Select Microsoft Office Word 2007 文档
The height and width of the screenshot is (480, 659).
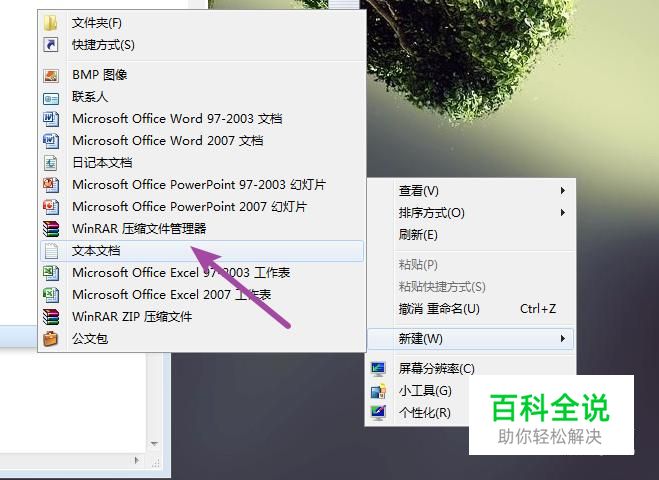[x=202, y=140]
